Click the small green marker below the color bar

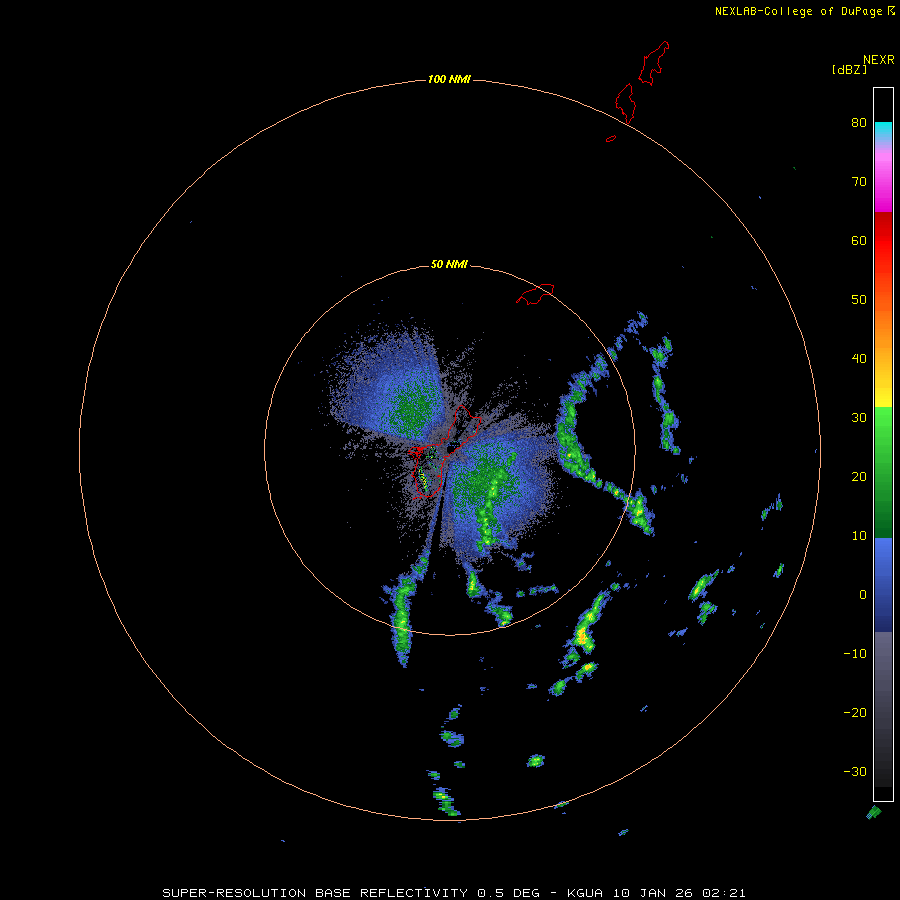(874, 812)
